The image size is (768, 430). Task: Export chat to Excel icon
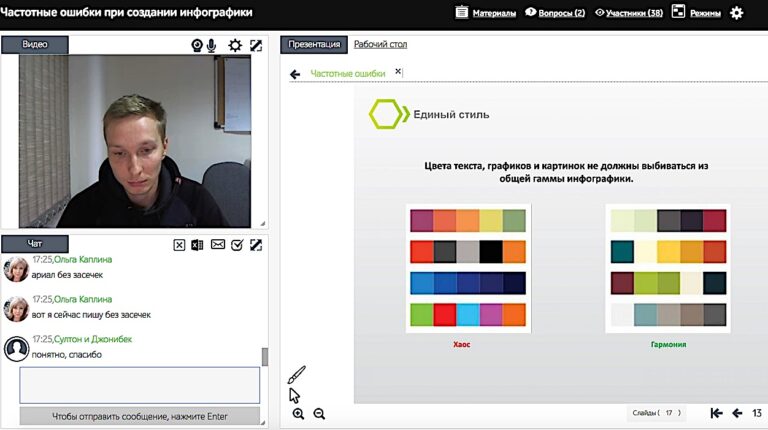[198, 245]
